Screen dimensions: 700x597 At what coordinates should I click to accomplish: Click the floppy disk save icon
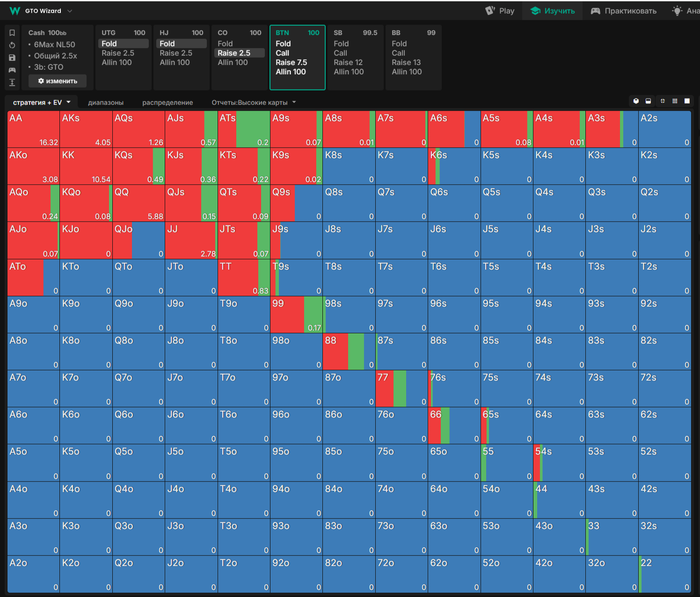pyautogui.click(x=12, y=58)
